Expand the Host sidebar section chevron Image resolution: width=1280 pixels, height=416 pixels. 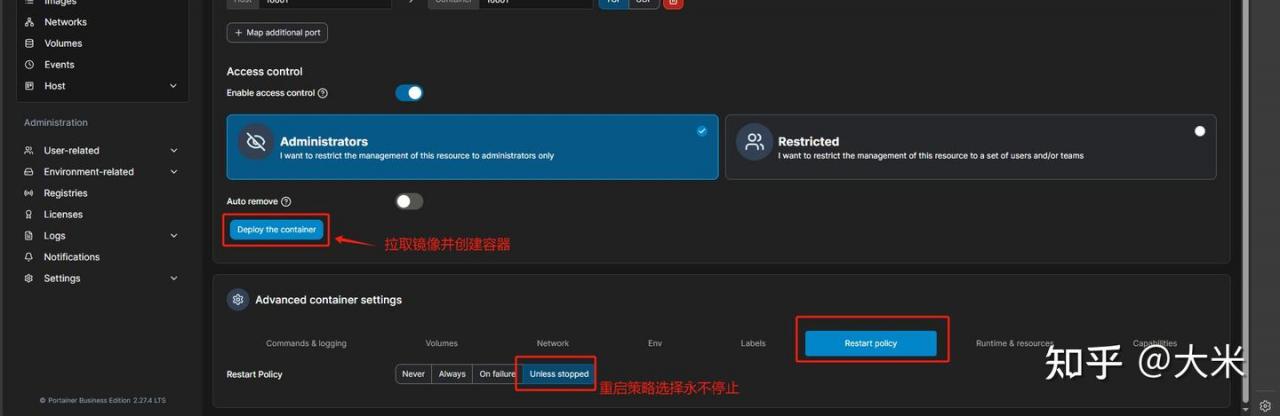(x=173, y=86)
